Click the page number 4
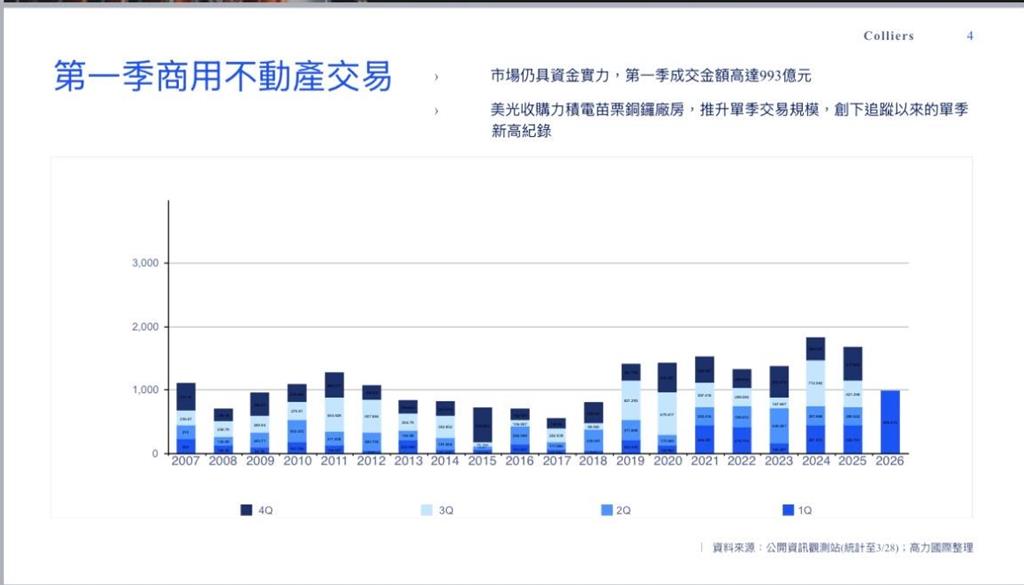 (x=969, y=36)
